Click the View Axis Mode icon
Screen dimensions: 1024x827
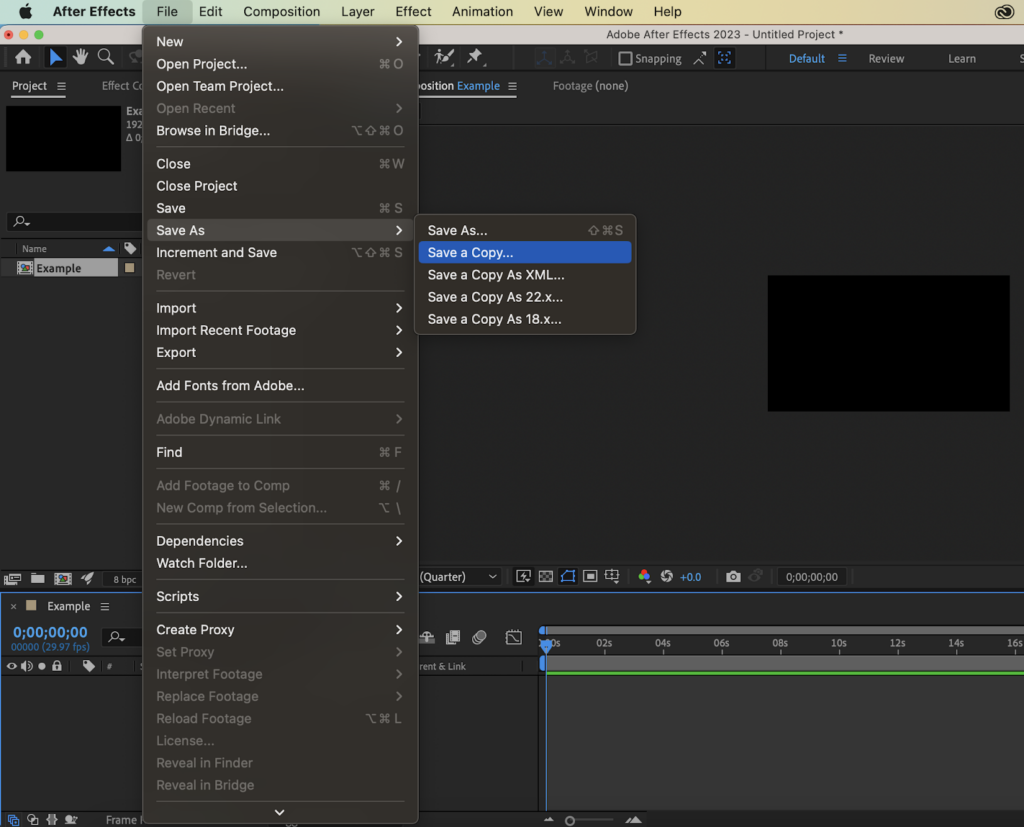592,58
